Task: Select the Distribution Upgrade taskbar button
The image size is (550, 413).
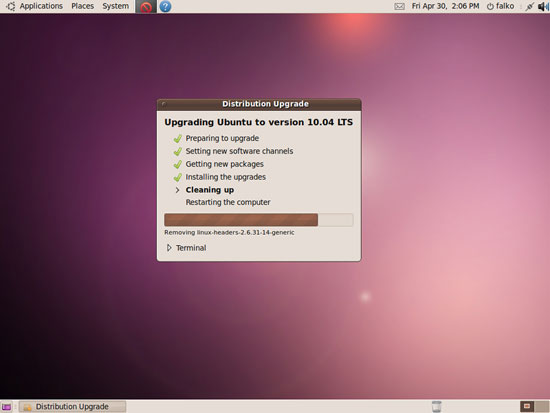Action: point(72,407)
